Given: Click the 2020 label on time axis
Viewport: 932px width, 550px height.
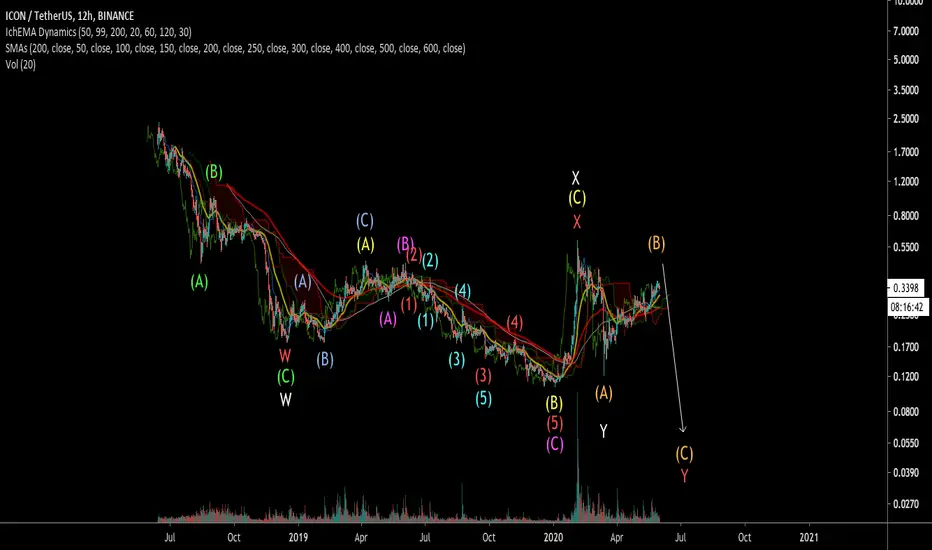Looking at the screenshot, I should point(553,538).
